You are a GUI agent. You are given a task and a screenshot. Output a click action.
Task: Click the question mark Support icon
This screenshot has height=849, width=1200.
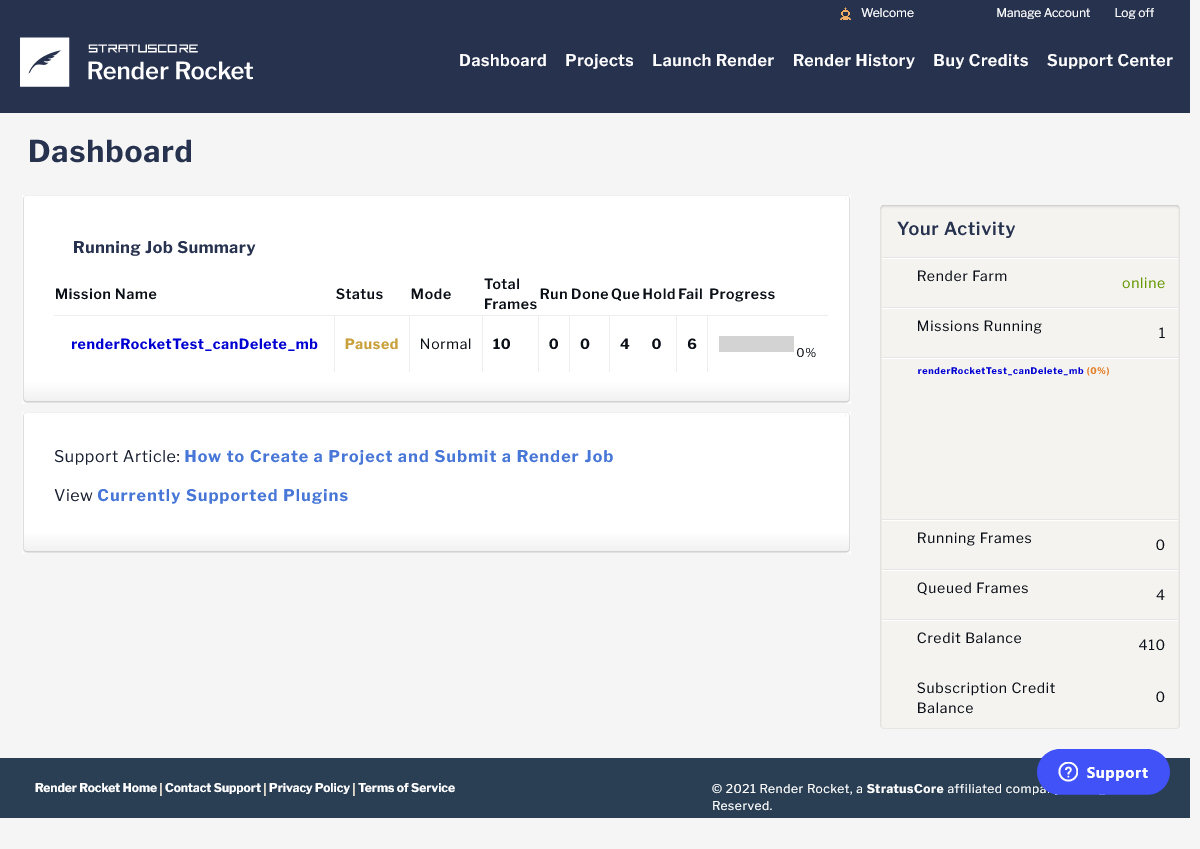(1068, 772)
